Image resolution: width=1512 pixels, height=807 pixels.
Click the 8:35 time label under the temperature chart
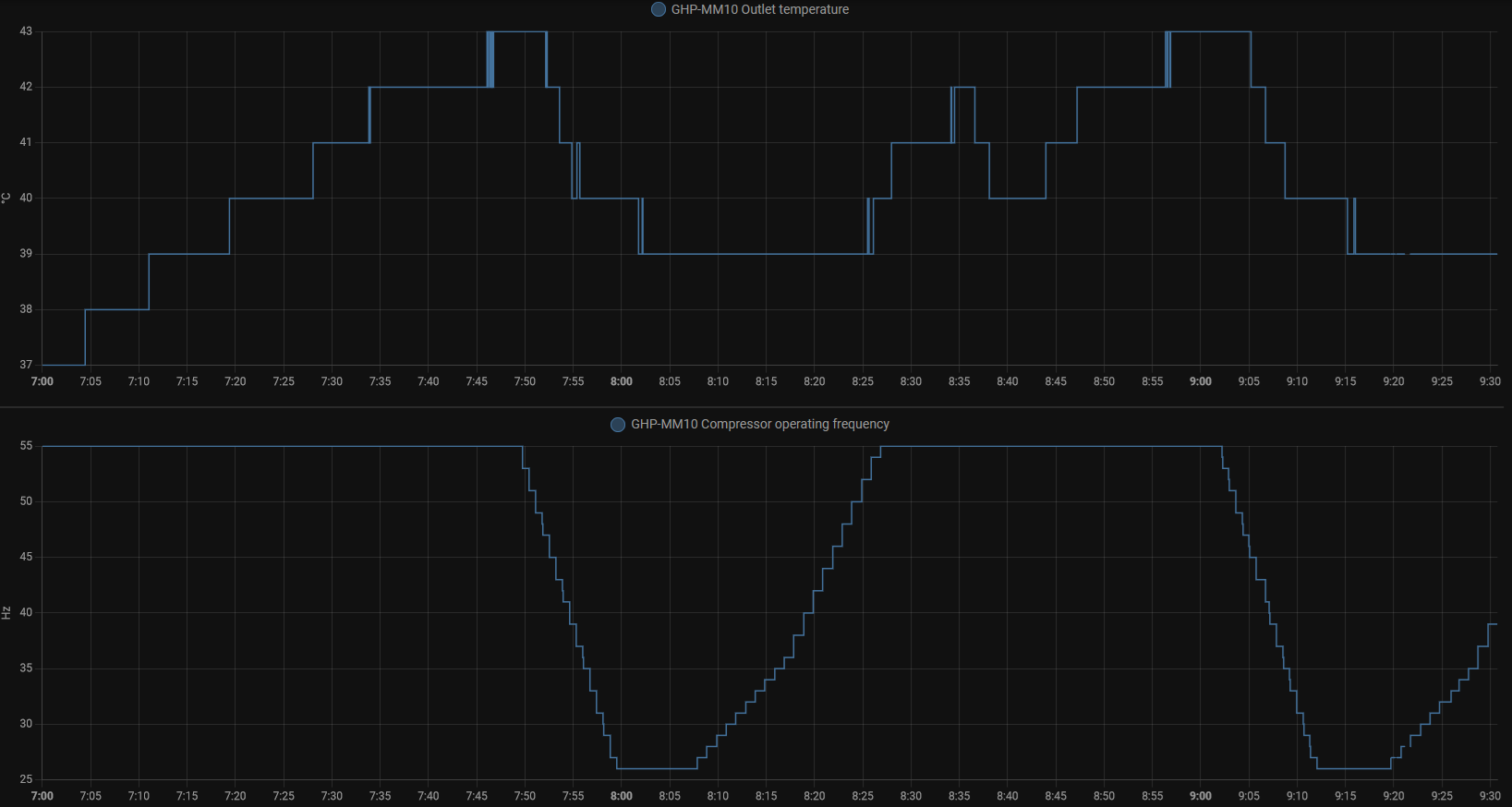pyautogui.click(x=960, y=381)
